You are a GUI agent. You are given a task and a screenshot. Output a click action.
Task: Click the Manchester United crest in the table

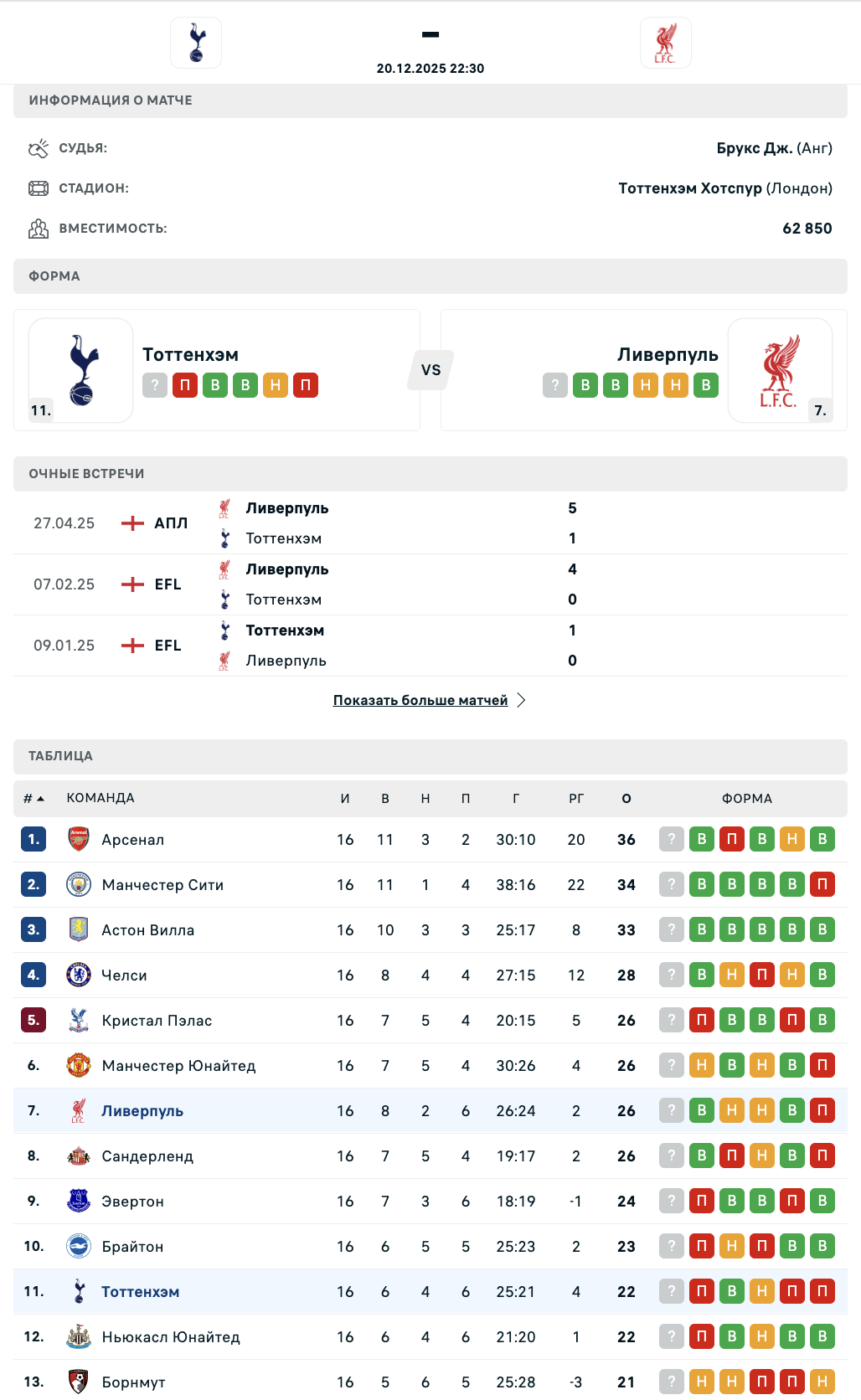tap(79, 1065)
